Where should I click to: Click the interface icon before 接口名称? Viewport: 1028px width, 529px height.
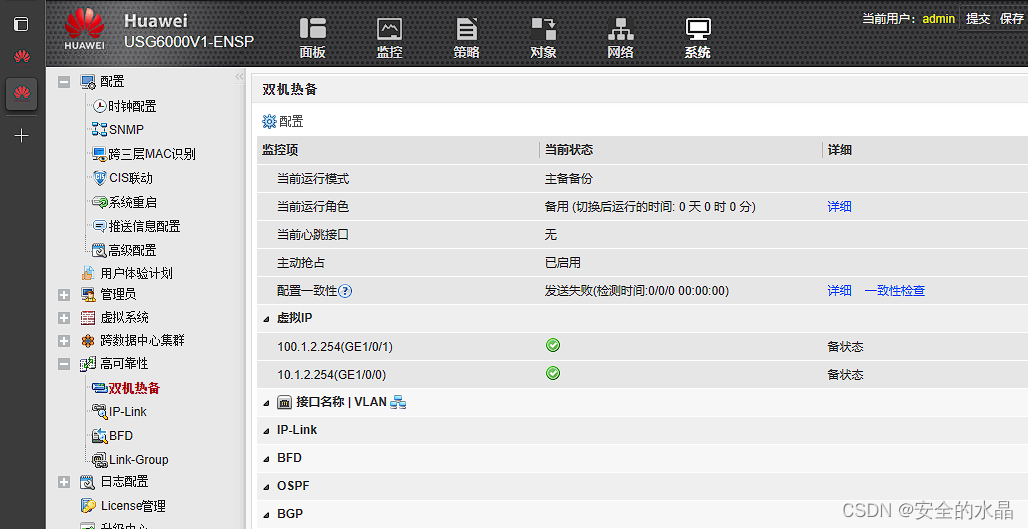[x=284, y=402]
